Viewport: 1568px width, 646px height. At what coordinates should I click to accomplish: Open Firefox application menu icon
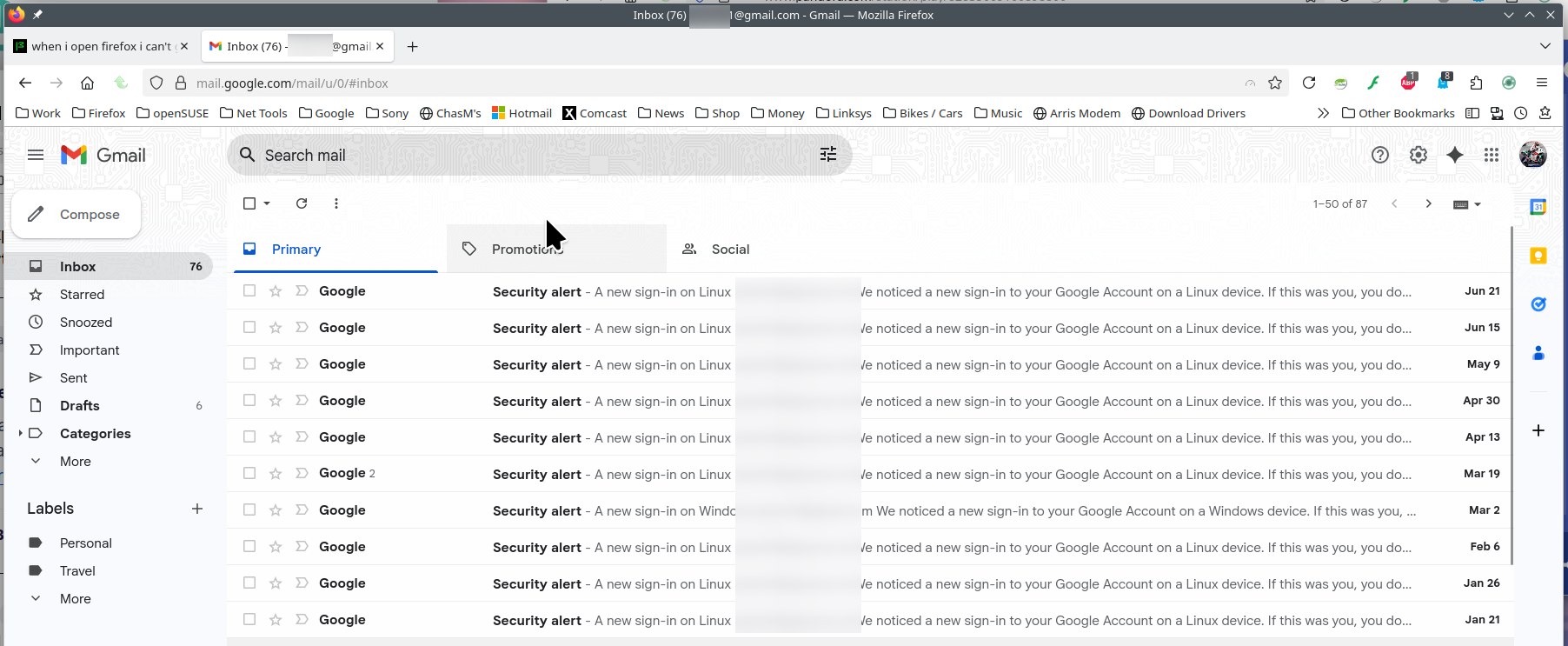[x=1542, y=83]
